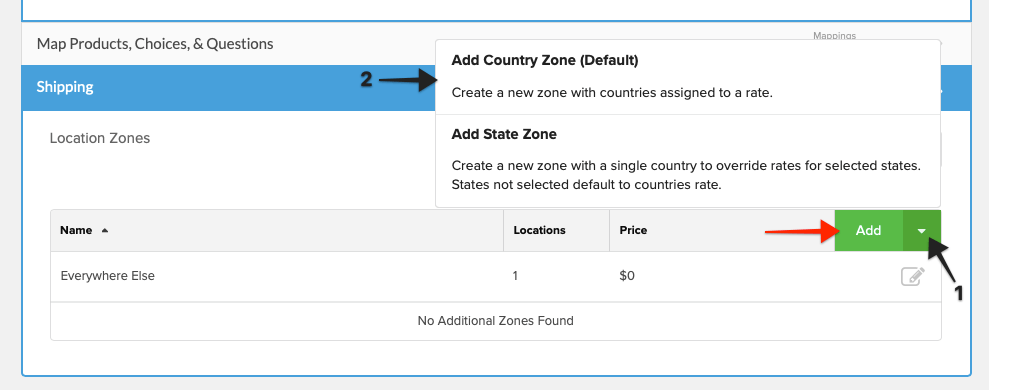Click the country zone description text
This screenshot has height=390, width=1011.
tap(612, 92)
